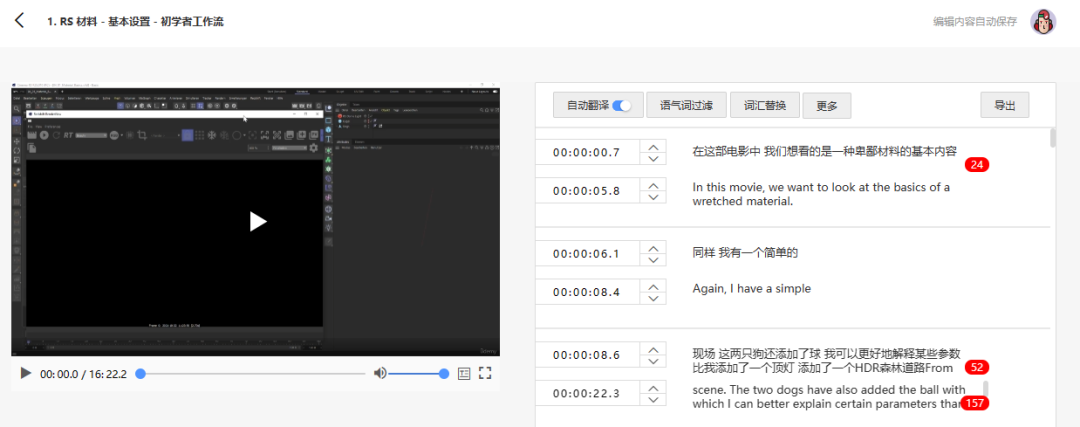1080x427 pixels.
Task: Edit the 00:00:06.1 time field
Action: pyautogui.click(x=588, y=253)
